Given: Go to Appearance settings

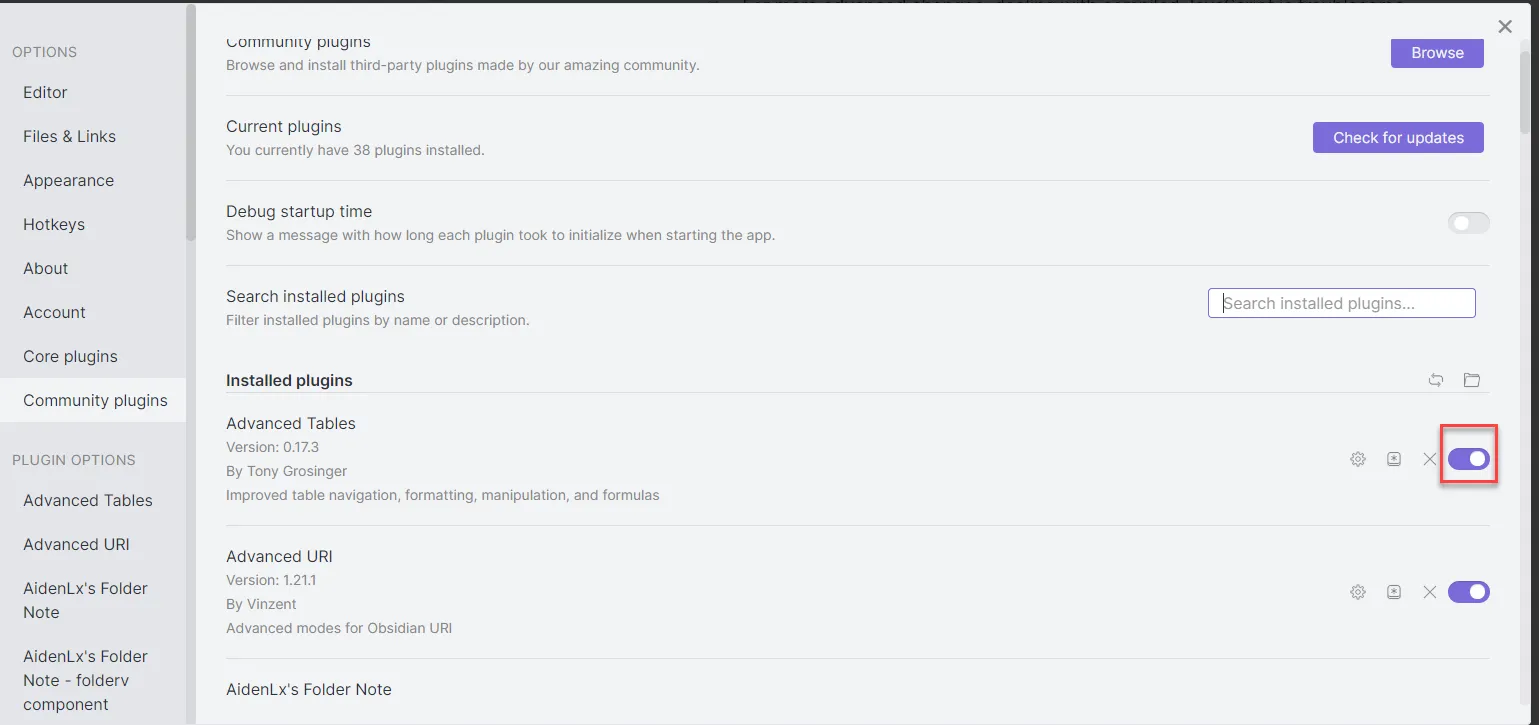Looking at the screenshot, I should point(68,180).
